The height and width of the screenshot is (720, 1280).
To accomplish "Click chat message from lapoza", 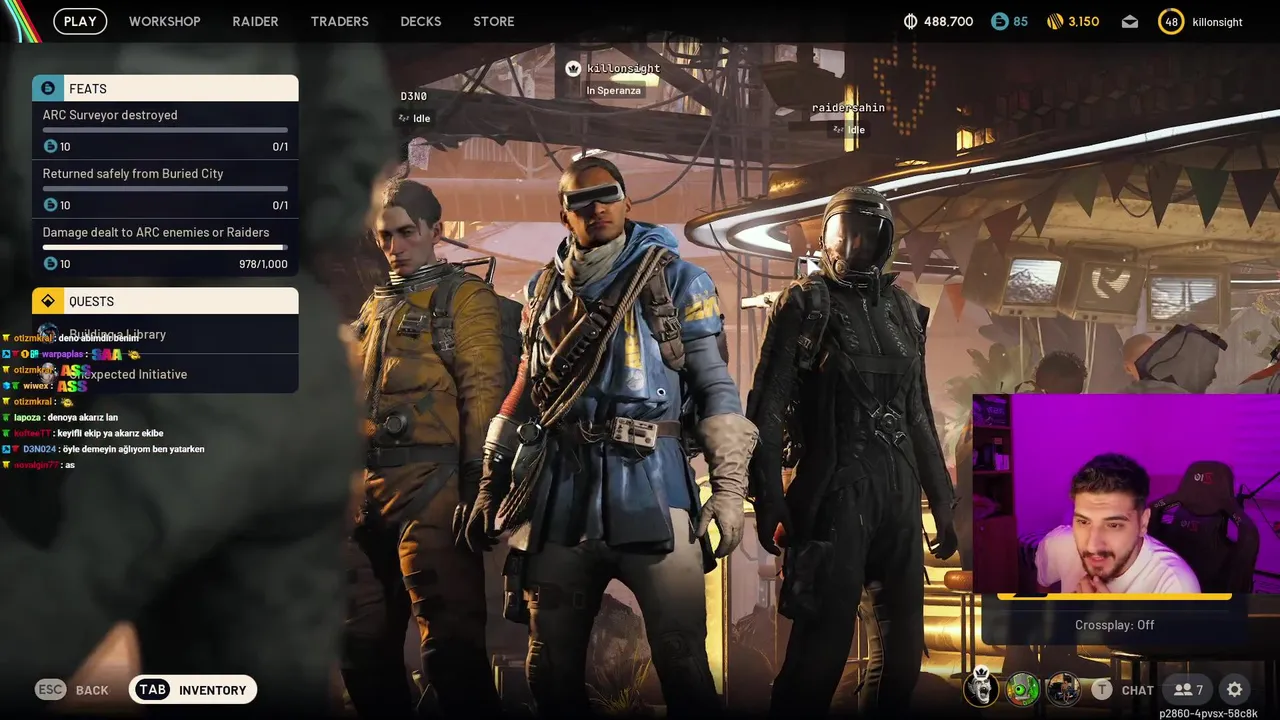I will 66,417.
